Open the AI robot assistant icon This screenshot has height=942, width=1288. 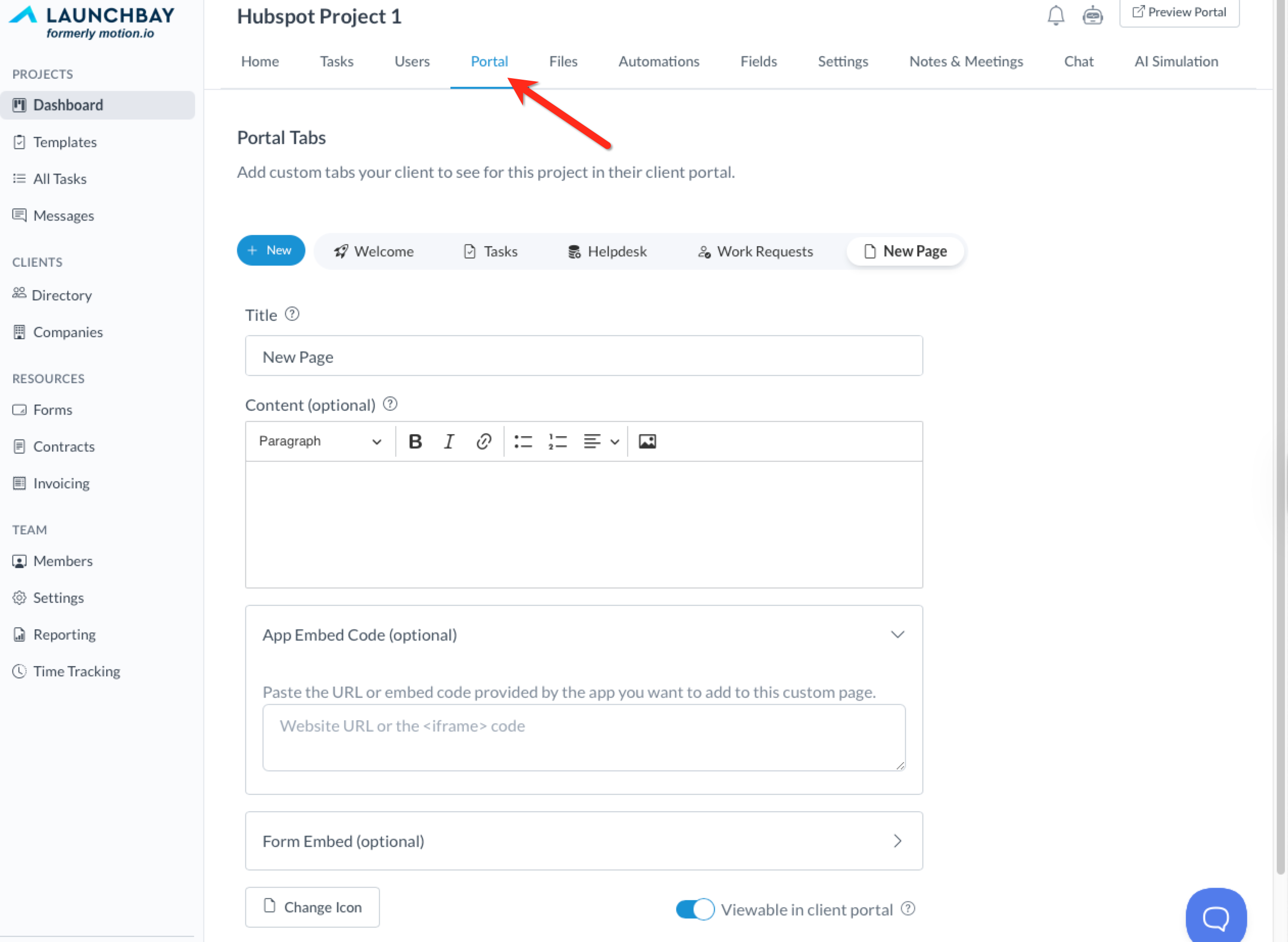pyautogui.click(x=1092, y=15)
